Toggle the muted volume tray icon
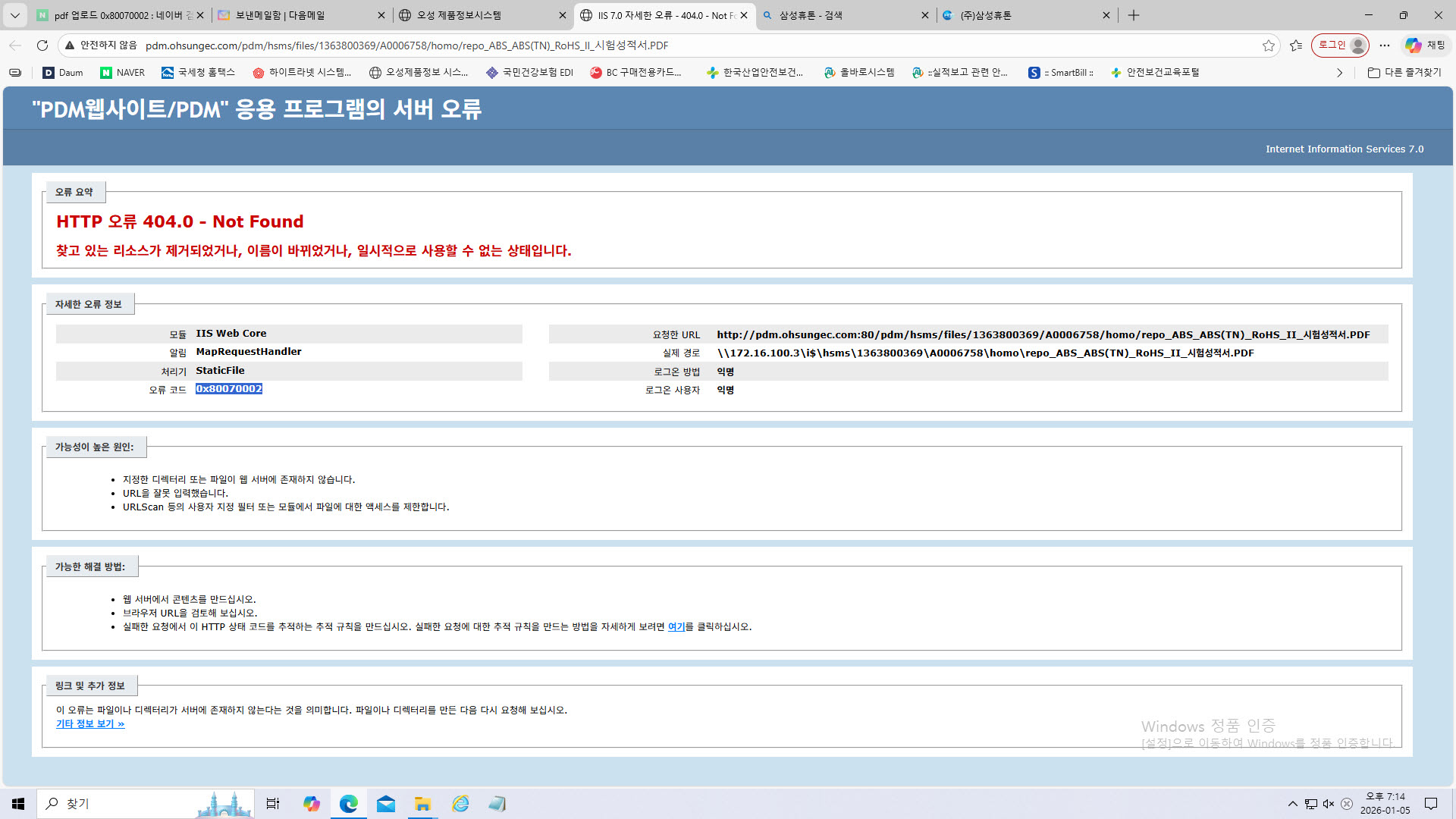1456x819 pixels. [x=1329, y=804]
